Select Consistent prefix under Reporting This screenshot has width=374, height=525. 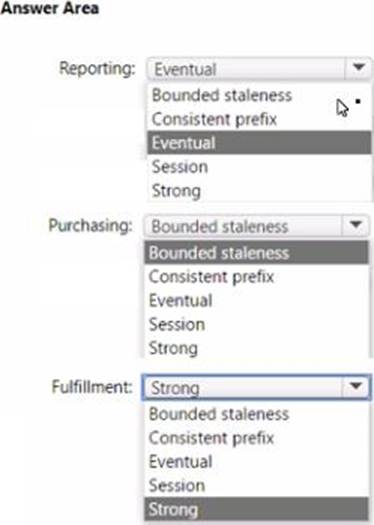259,119
